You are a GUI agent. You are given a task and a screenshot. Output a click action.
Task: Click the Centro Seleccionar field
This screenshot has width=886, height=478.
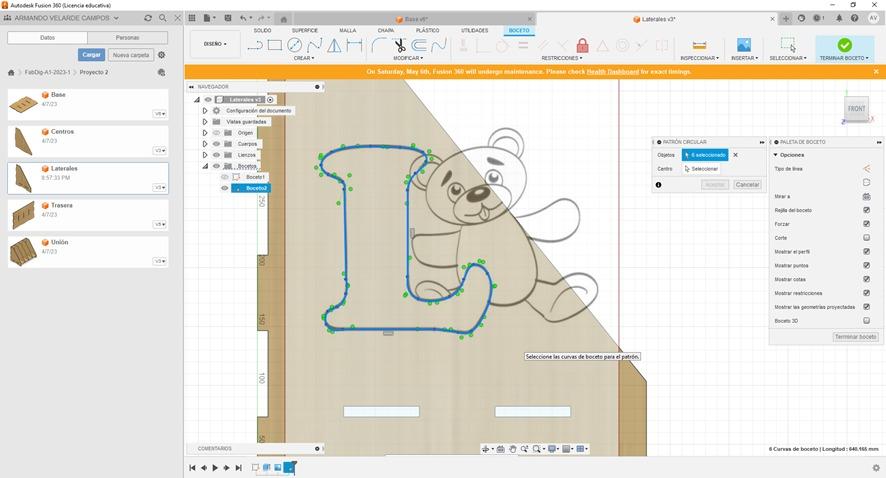pos(701,169)
